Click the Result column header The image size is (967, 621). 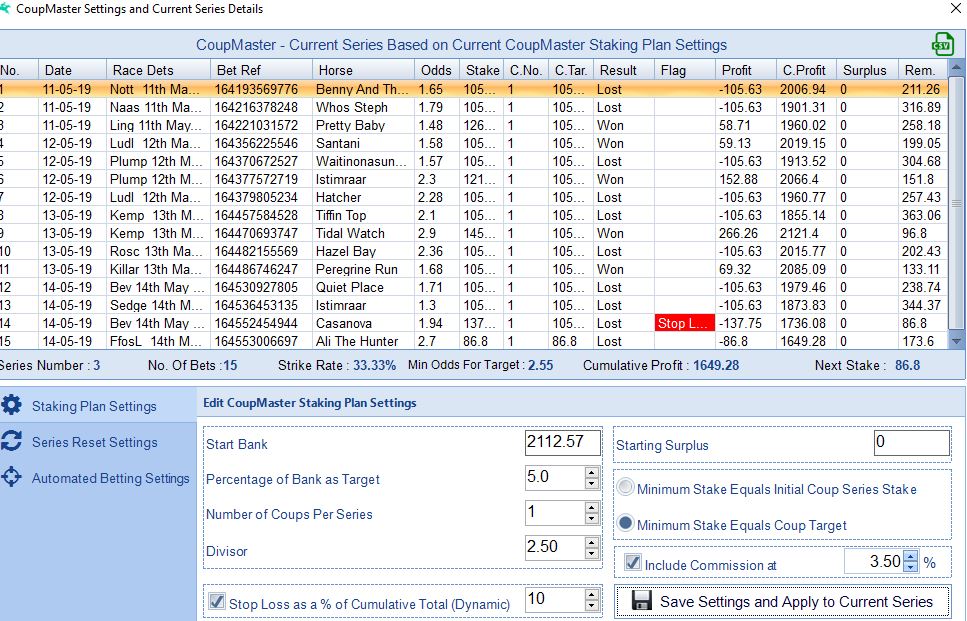tap(623, 70)
